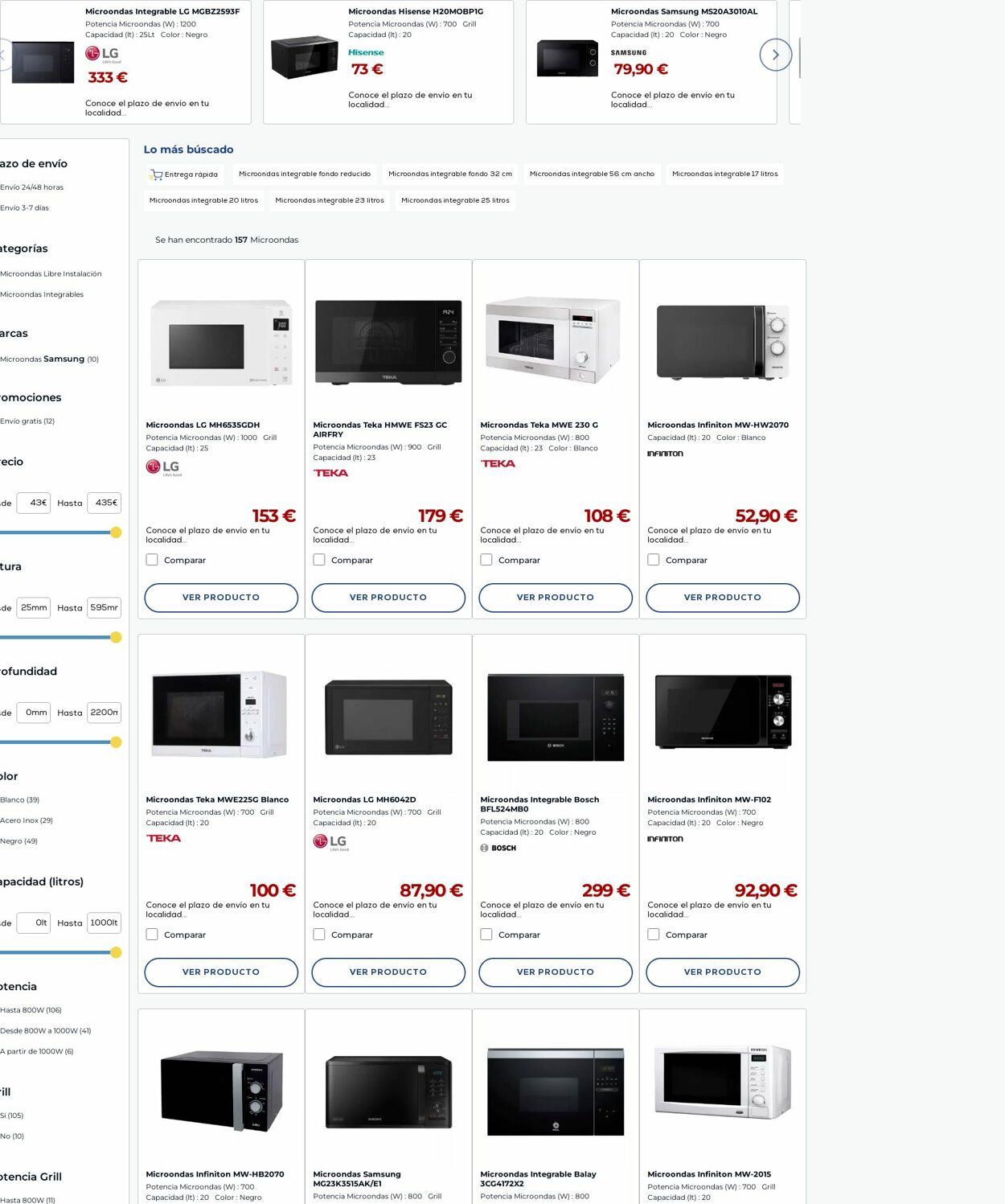Viewport: 1005px width, 1204px height.
Task: Select Microondas integrable 20 litros chip
Action: (x=203, y=201)
